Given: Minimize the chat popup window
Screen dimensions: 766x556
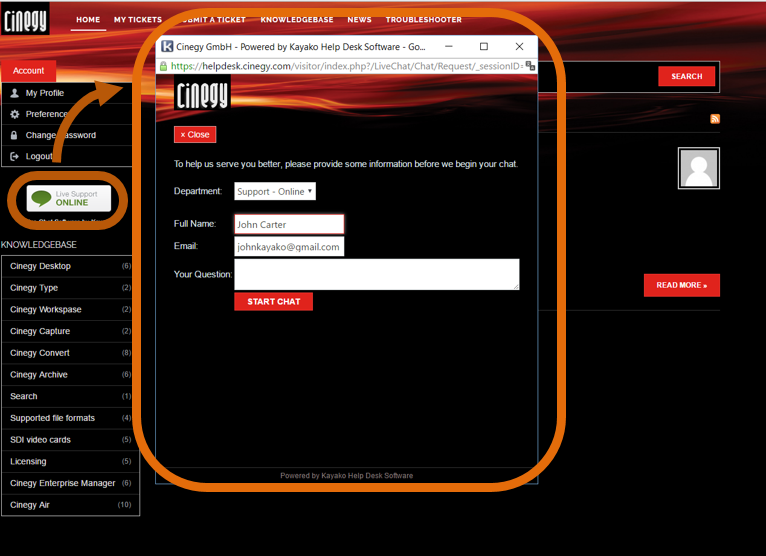Looking at the screenshot, I should click(448, 46).
